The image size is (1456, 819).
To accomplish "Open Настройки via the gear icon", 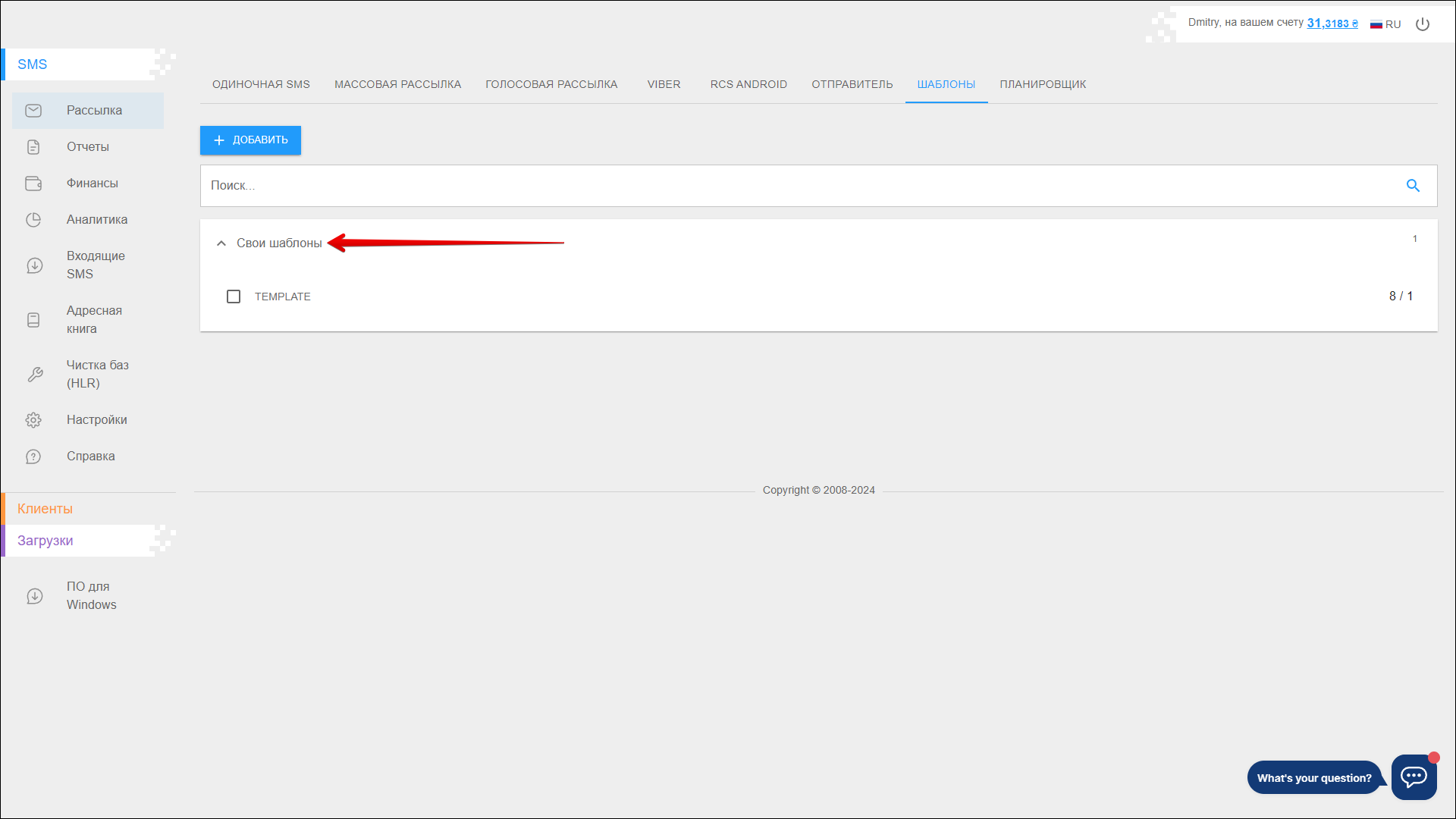I will click(33, 420).
